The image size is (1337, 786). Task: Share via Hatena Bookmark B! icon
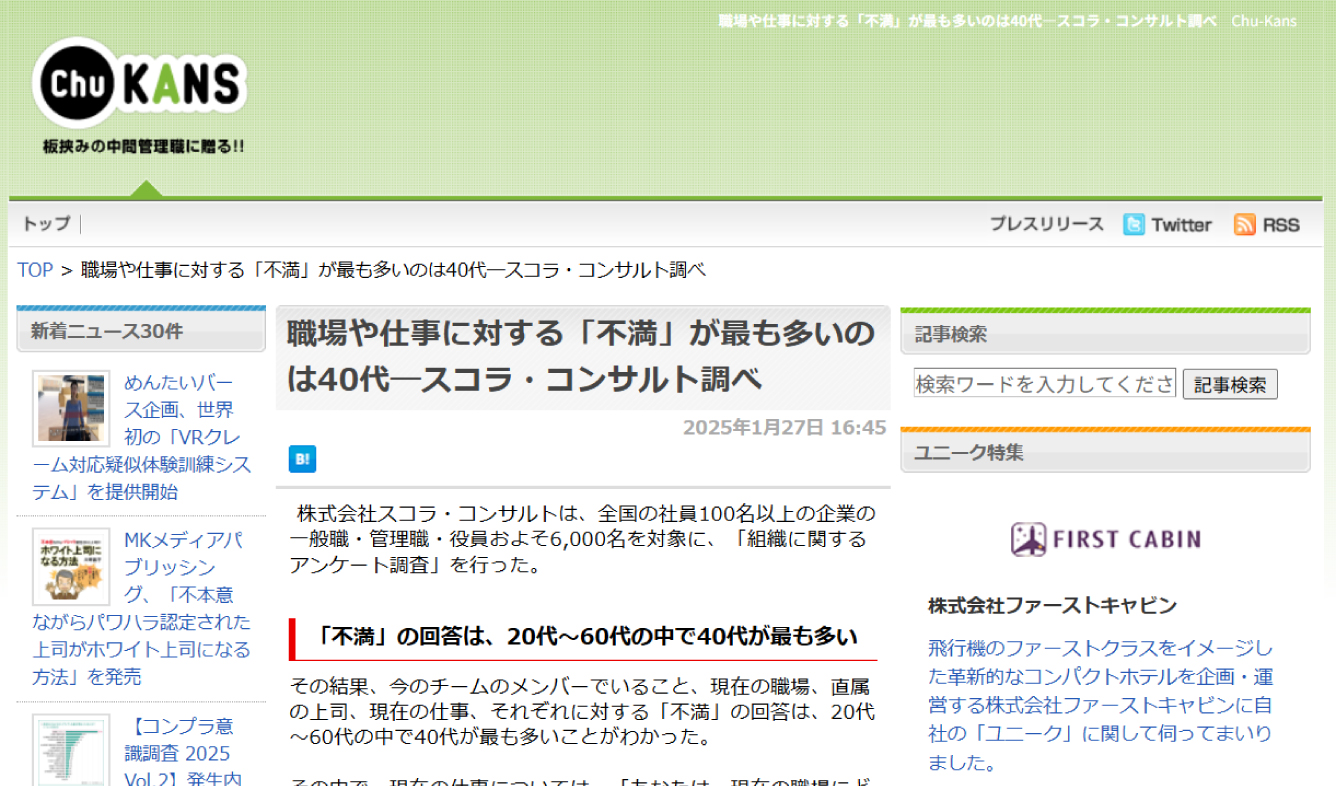tap(302, 459)
